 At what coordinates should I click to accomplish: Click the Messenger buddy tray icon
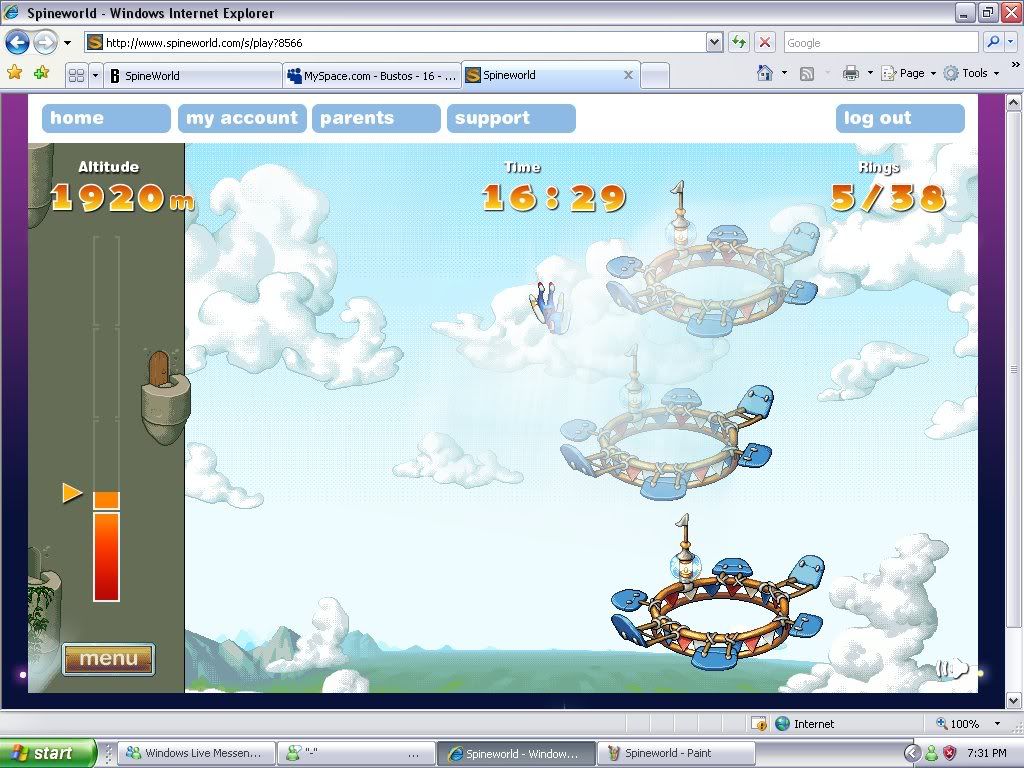931,753
